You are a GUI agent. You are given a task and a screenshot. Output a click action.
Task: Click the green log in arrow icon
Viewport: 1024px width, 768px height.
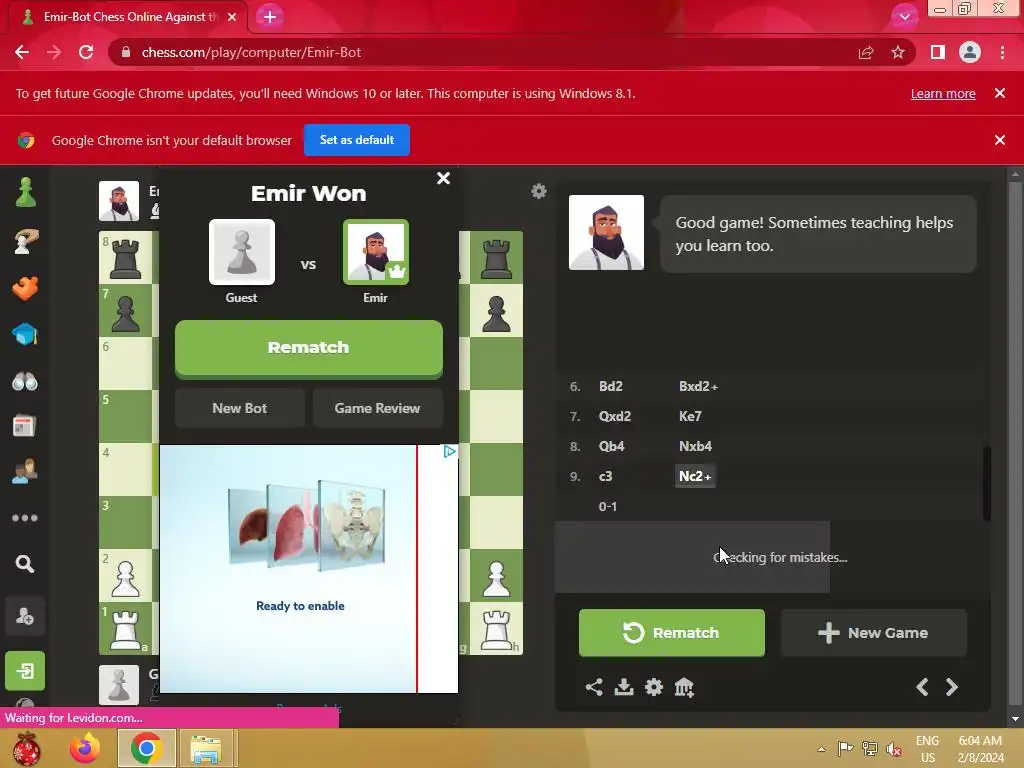pos(25,671)
